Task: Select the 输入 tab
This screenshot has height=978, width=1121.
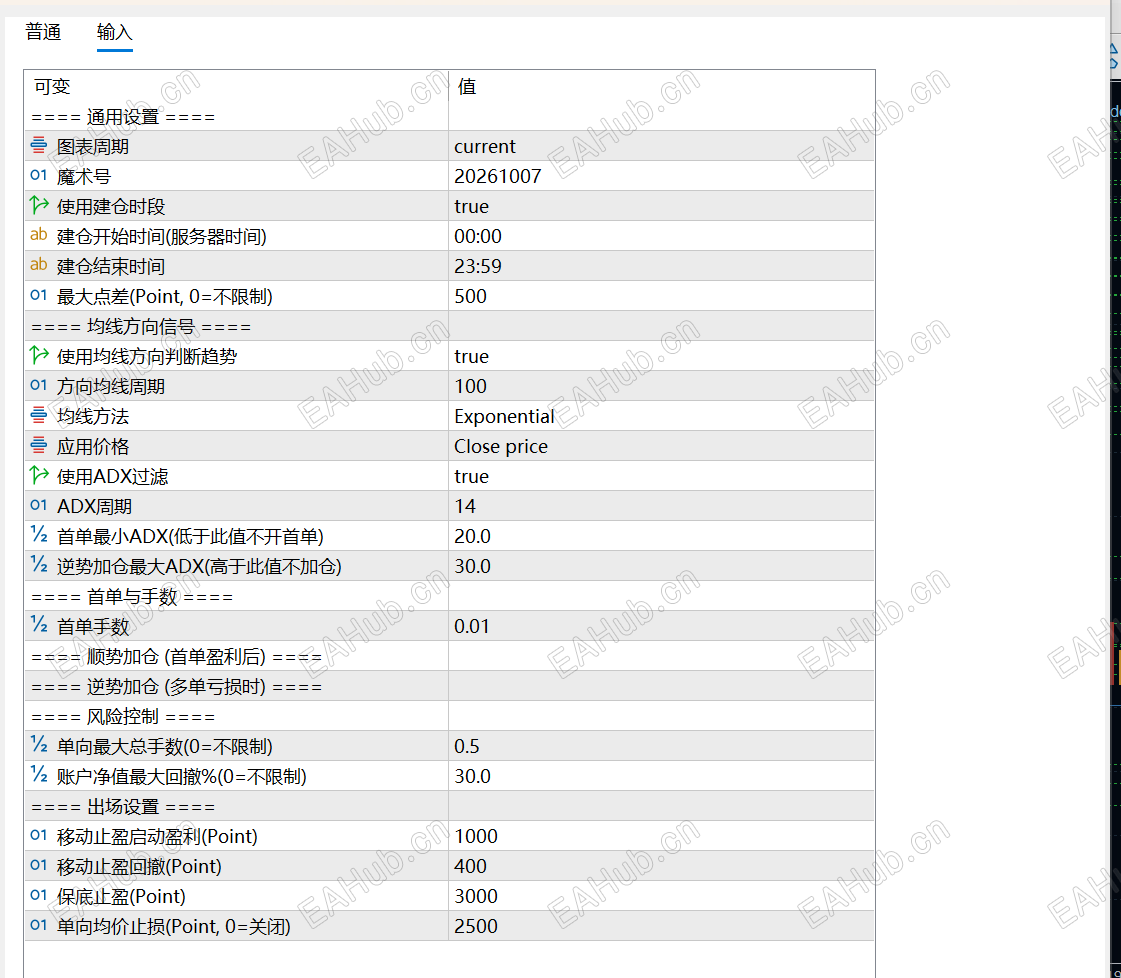Action: tap(114, 32)
